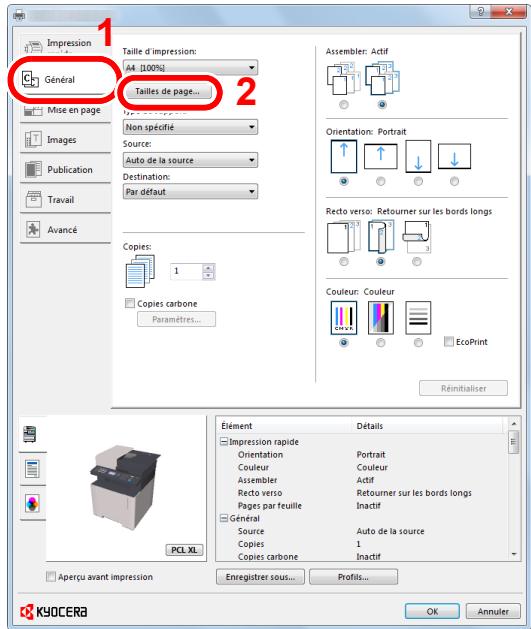Click the PCL XL button
Image resolution: width=531 pixels, height=629 pixels.
(184, 550)
